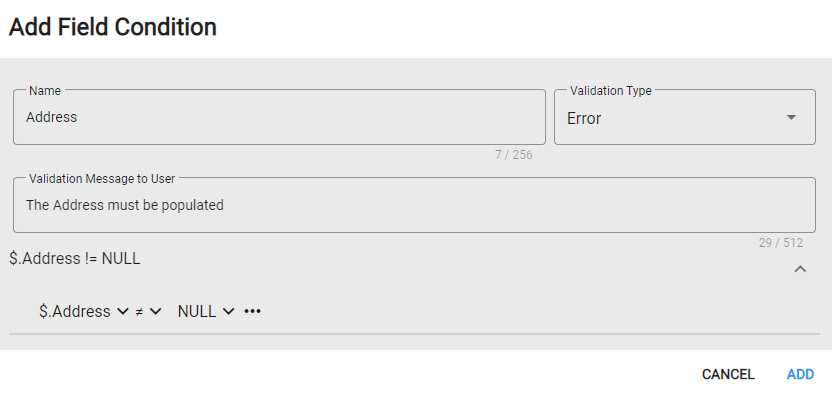Click the ADD button
Image resolution: width=832 pixels, height=394 pixels.
pos(800,374)
